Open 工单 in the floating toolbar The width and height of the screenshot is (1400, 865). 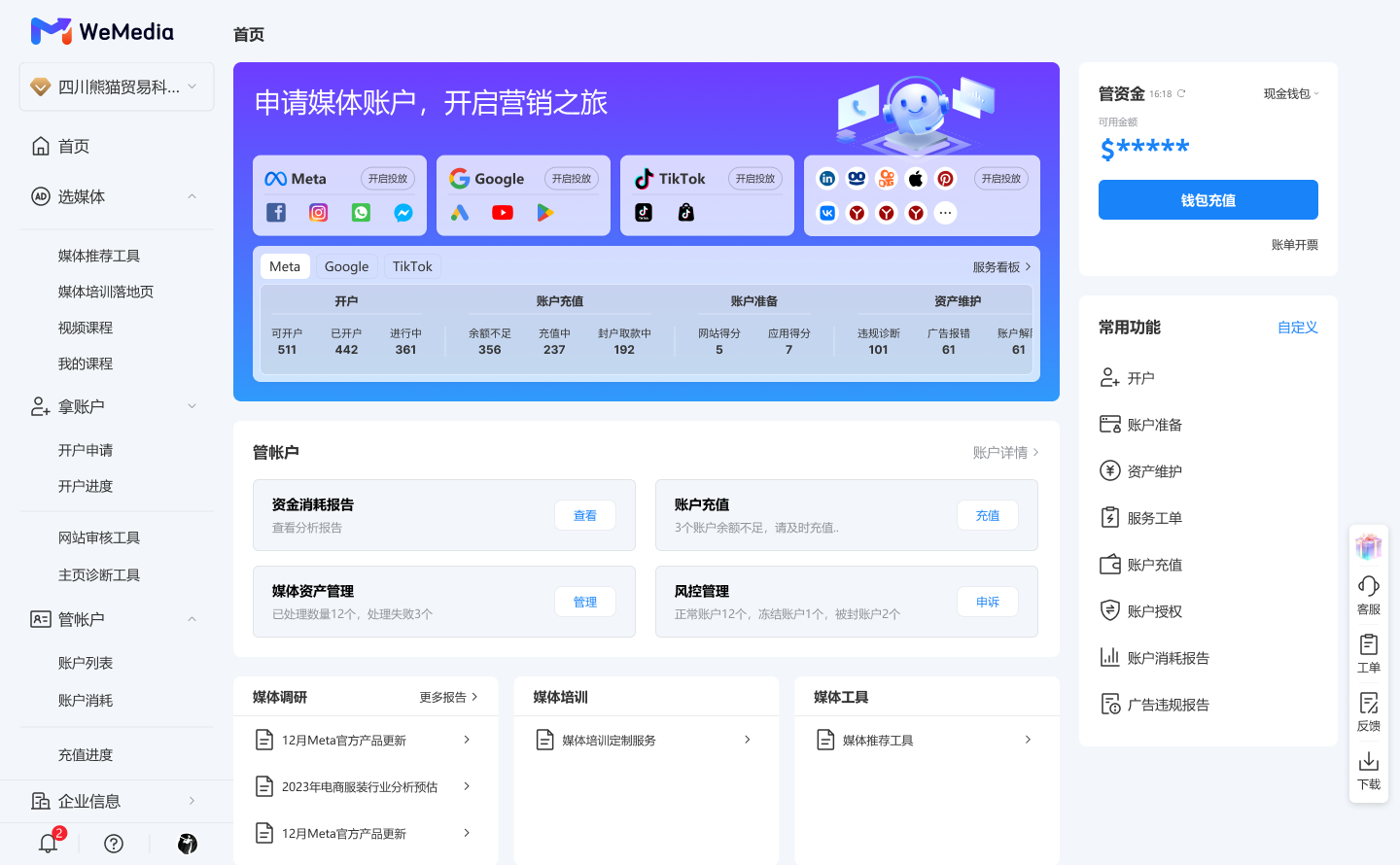point(1369,653)
